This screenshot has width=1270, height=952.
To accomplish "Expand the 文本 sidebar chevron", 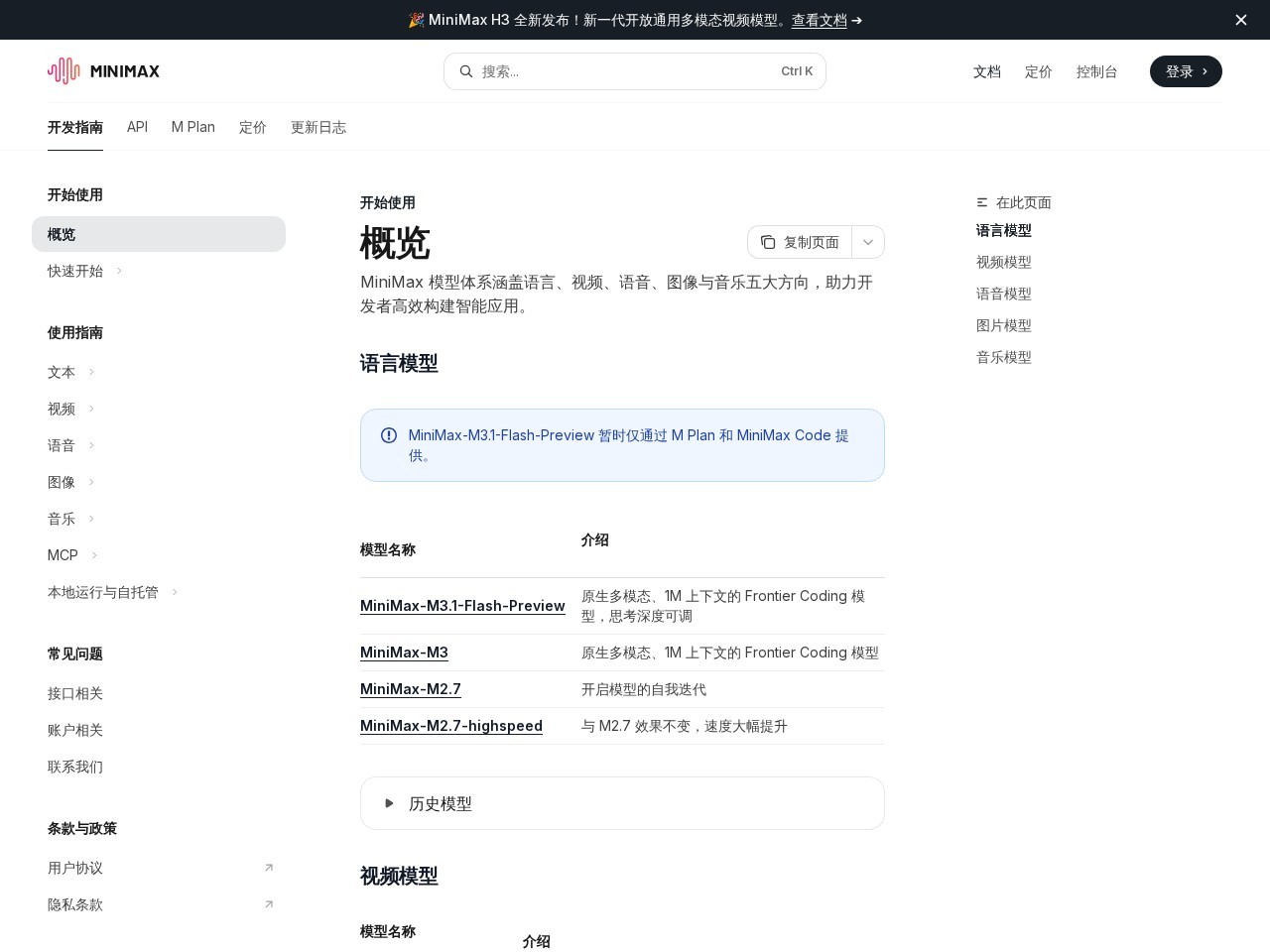I will (x=91, y=372).
